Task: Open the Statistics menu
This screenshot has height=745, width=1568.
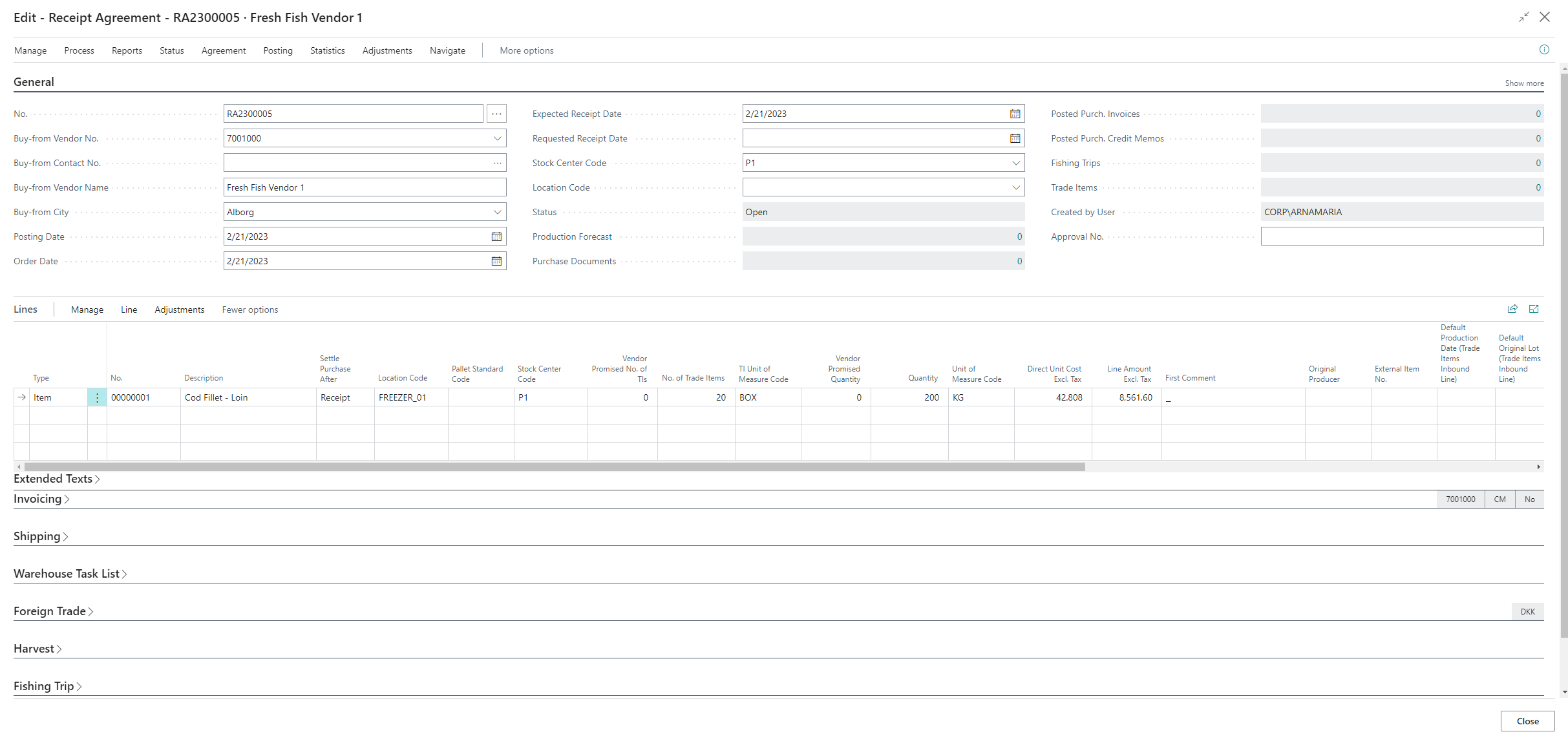Action: (x=327, y=50)
